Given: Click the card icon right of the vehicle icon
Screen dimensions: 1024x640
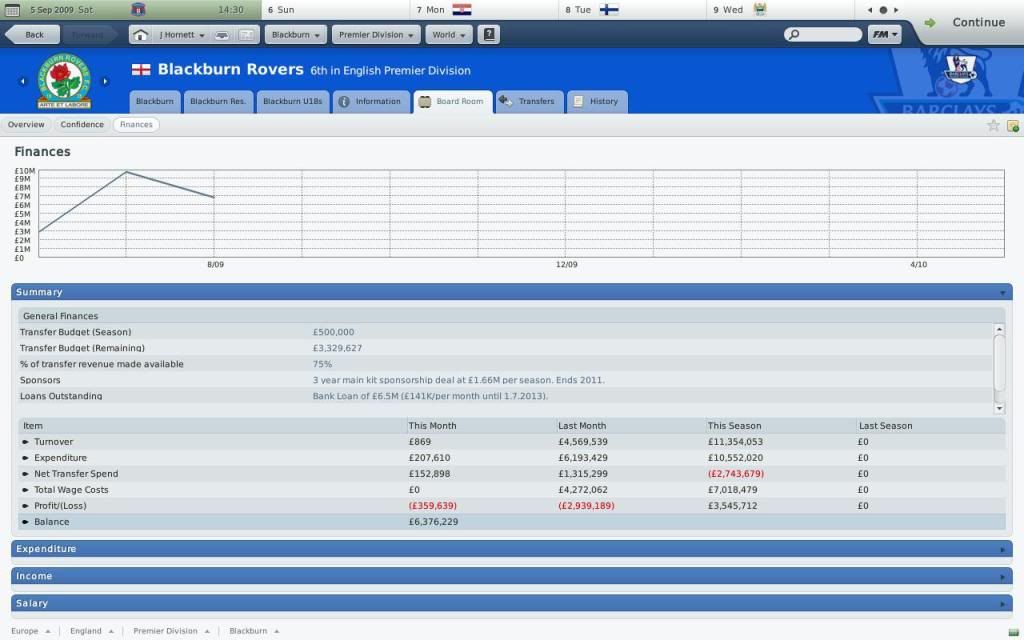Looking at the screenshot, I should pos(246,35).
